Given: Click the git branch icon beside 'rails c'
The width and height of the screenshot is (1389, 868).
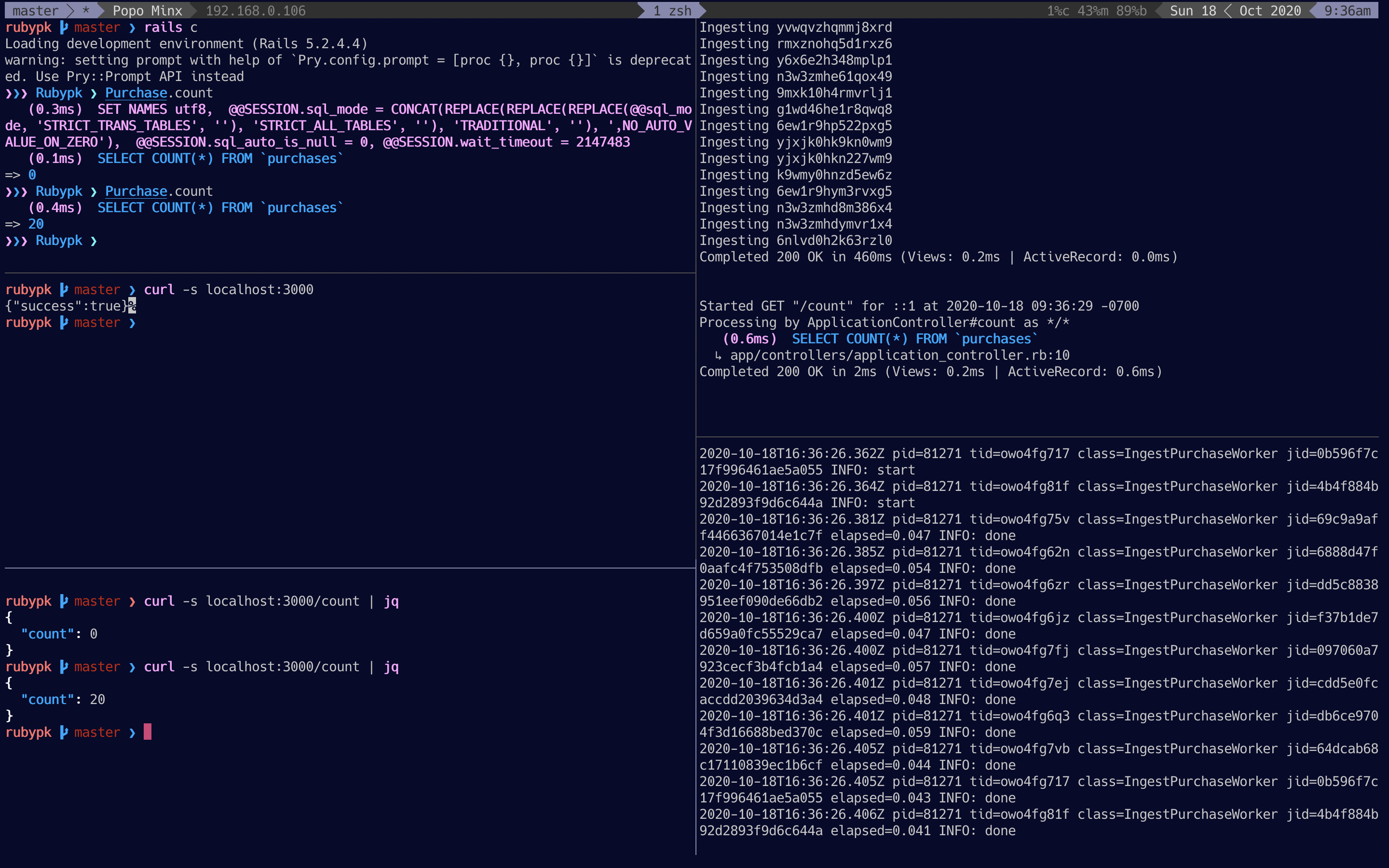Looking at the screenshot, I should pyautogui.click(x=64, y=27).
